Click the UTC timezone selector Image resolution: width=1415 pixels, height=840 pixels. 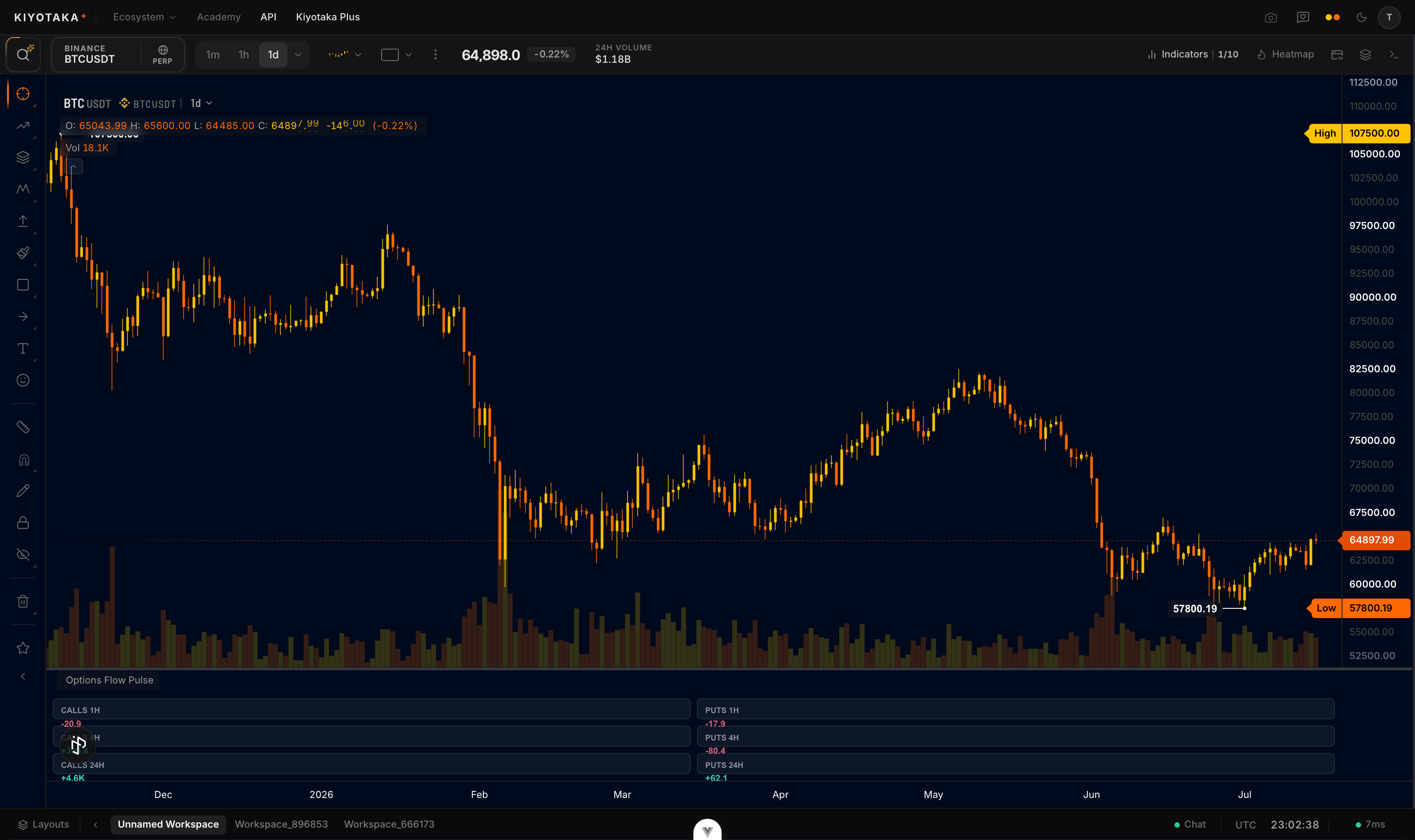(x=1245, y=825)
